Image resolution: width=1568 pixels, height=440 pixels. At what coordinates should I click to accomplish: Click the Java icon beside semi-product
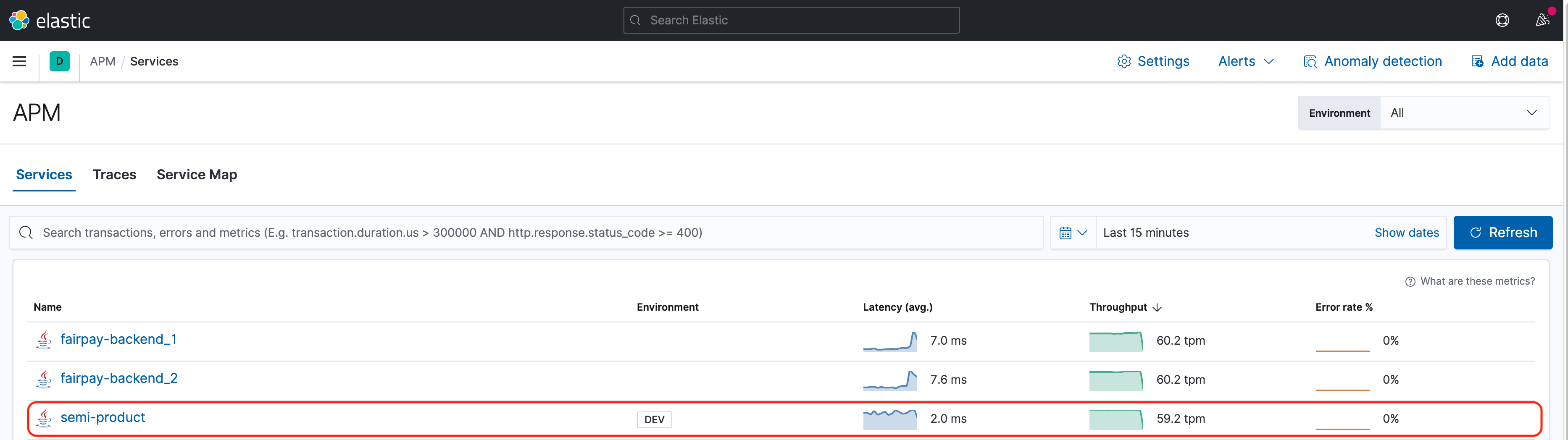tap(44, 417)
